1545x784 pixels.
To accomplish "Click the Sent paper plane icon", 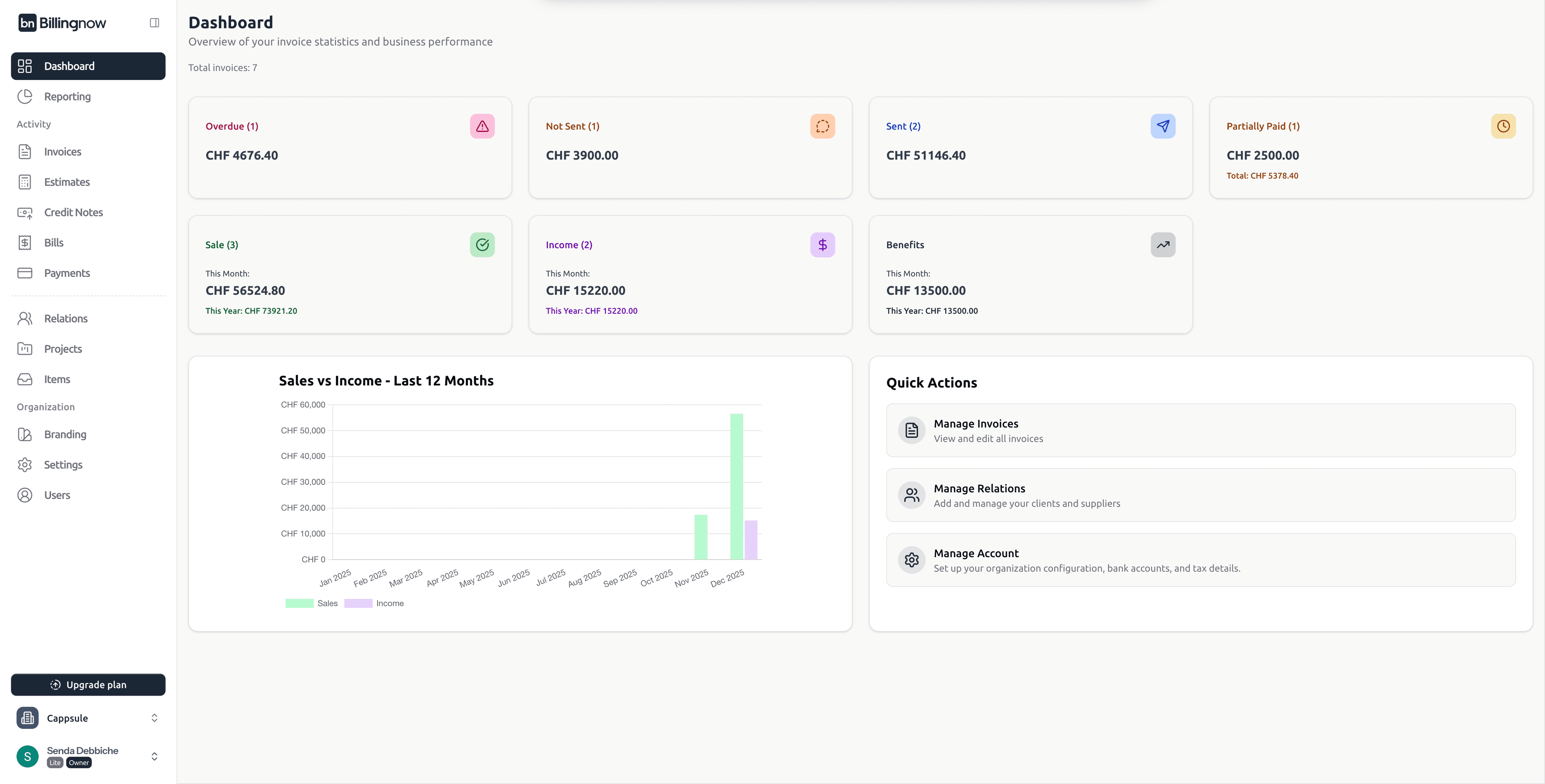I will pyautogui.click(x=1162, y=126).
